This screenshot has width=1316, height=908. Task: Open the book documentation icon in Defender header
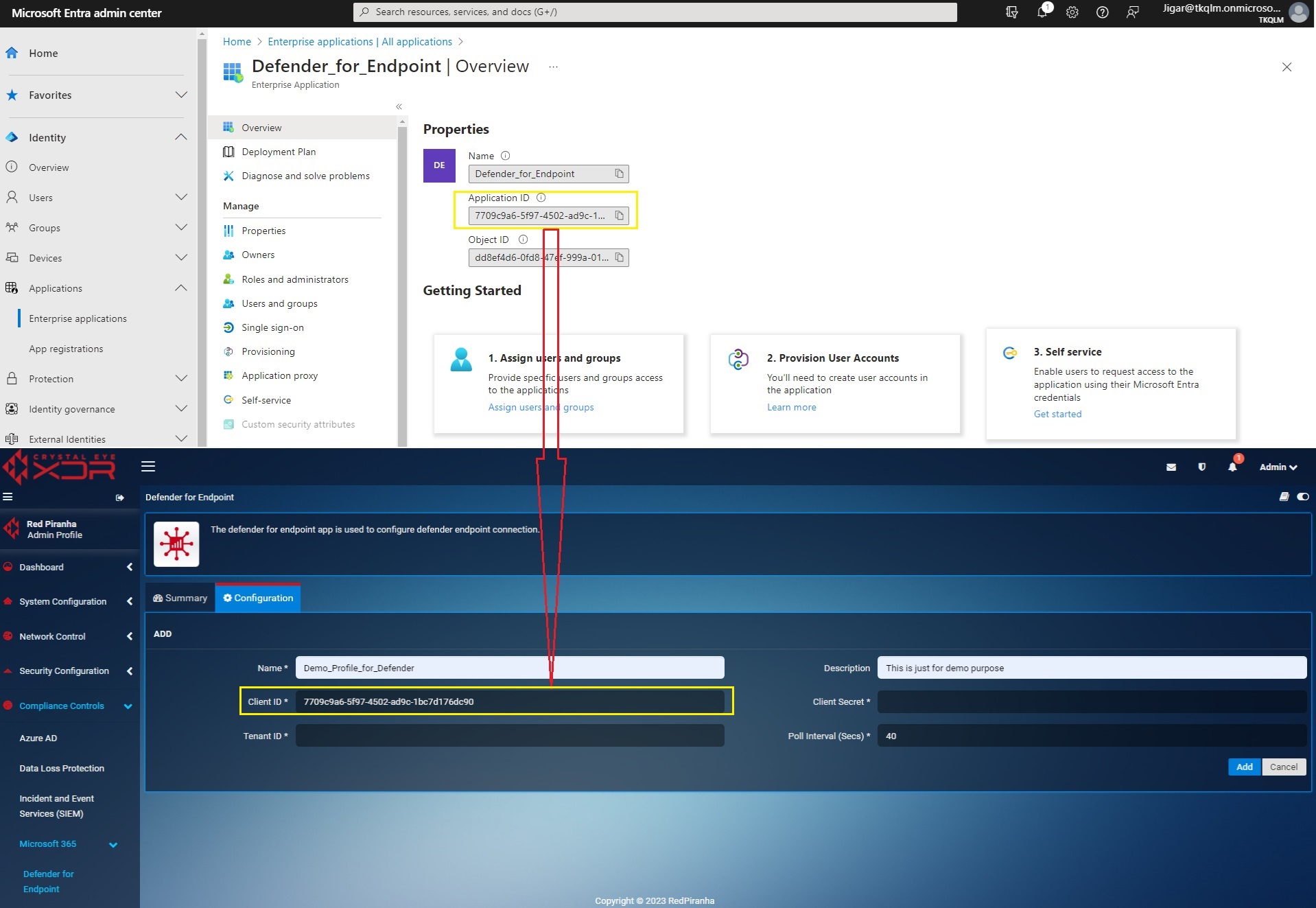pyautogui.click(x=1284, y=497)
